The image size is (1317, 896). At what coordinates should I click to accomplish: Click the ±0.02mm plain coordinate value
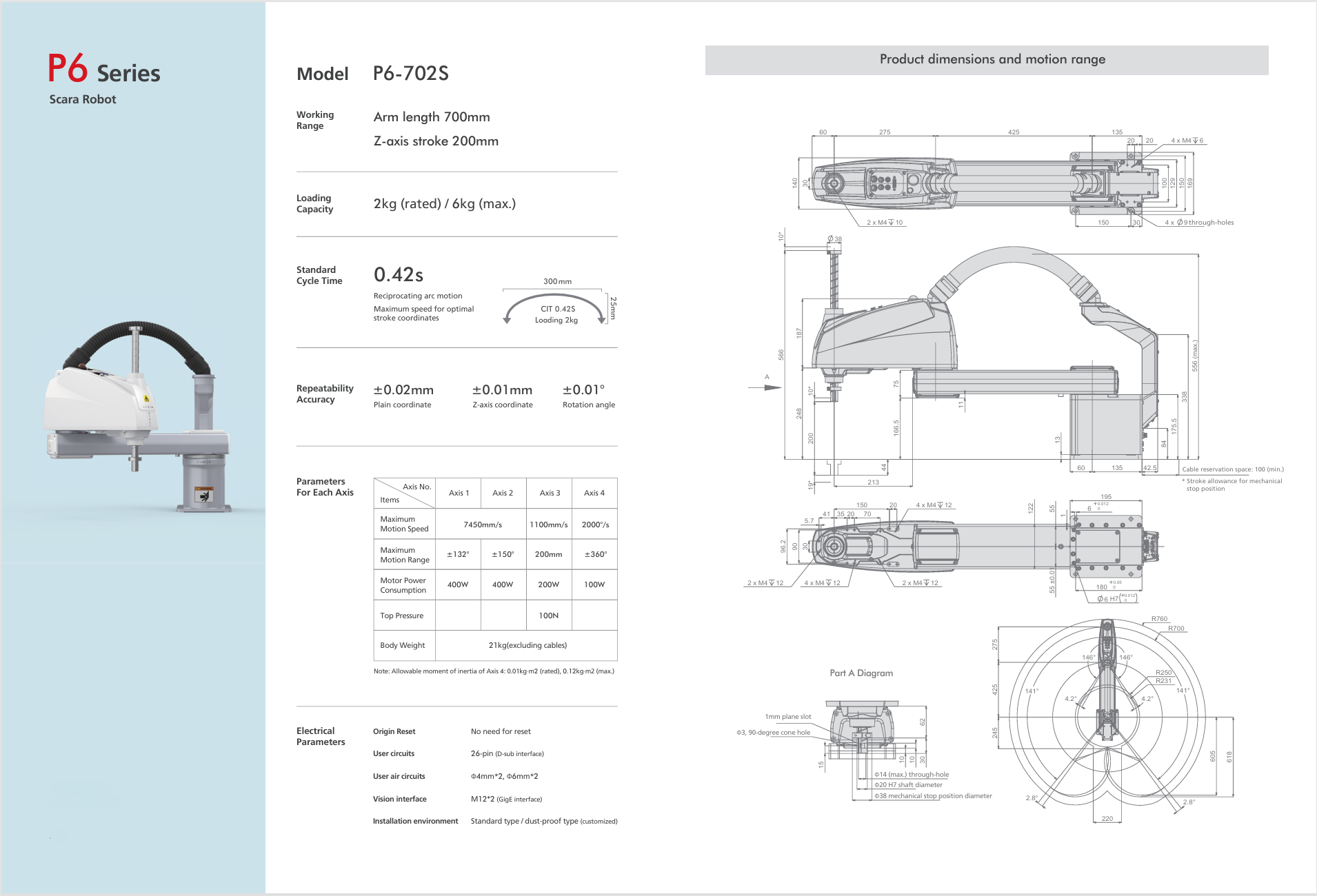[x=403, y=390]
